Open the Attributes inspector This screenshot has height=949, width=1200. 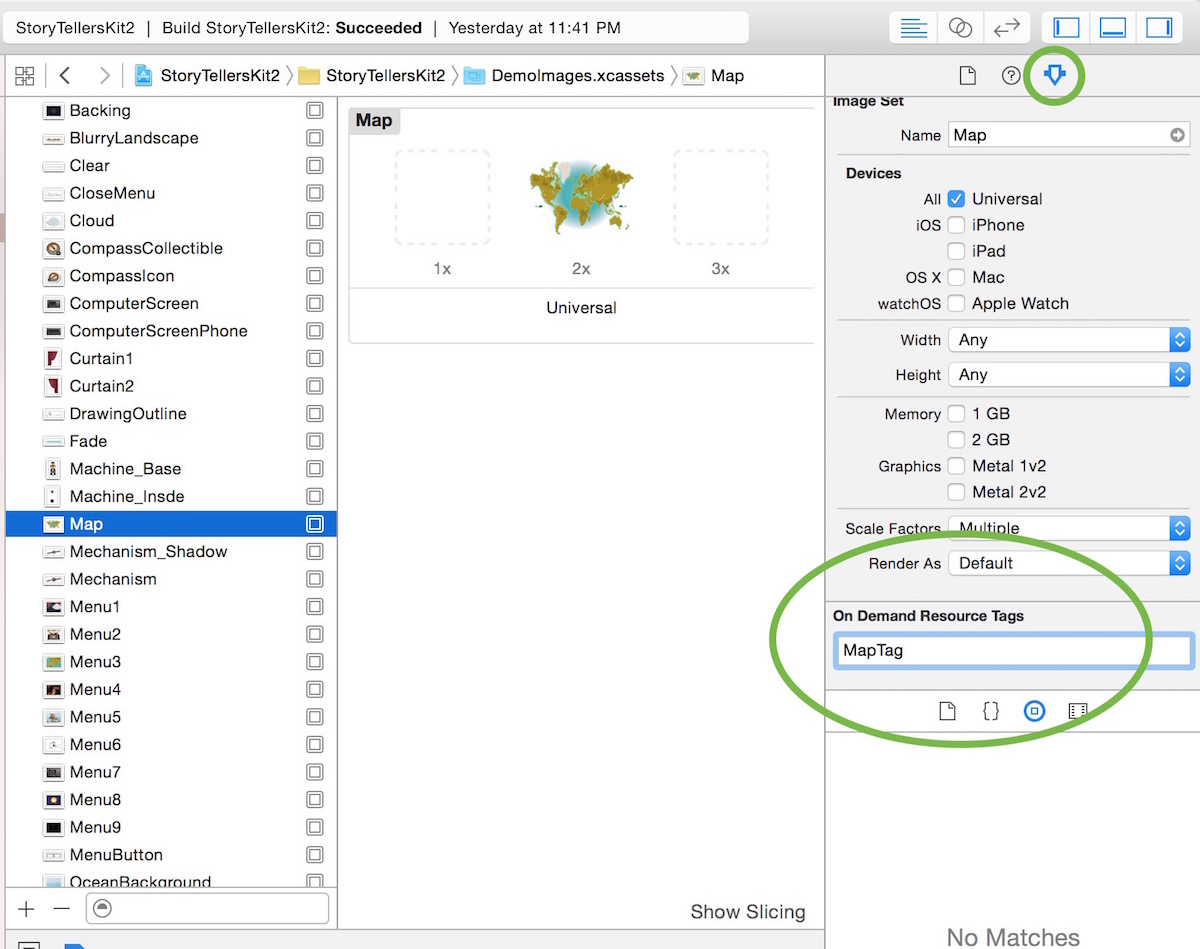1054,74
